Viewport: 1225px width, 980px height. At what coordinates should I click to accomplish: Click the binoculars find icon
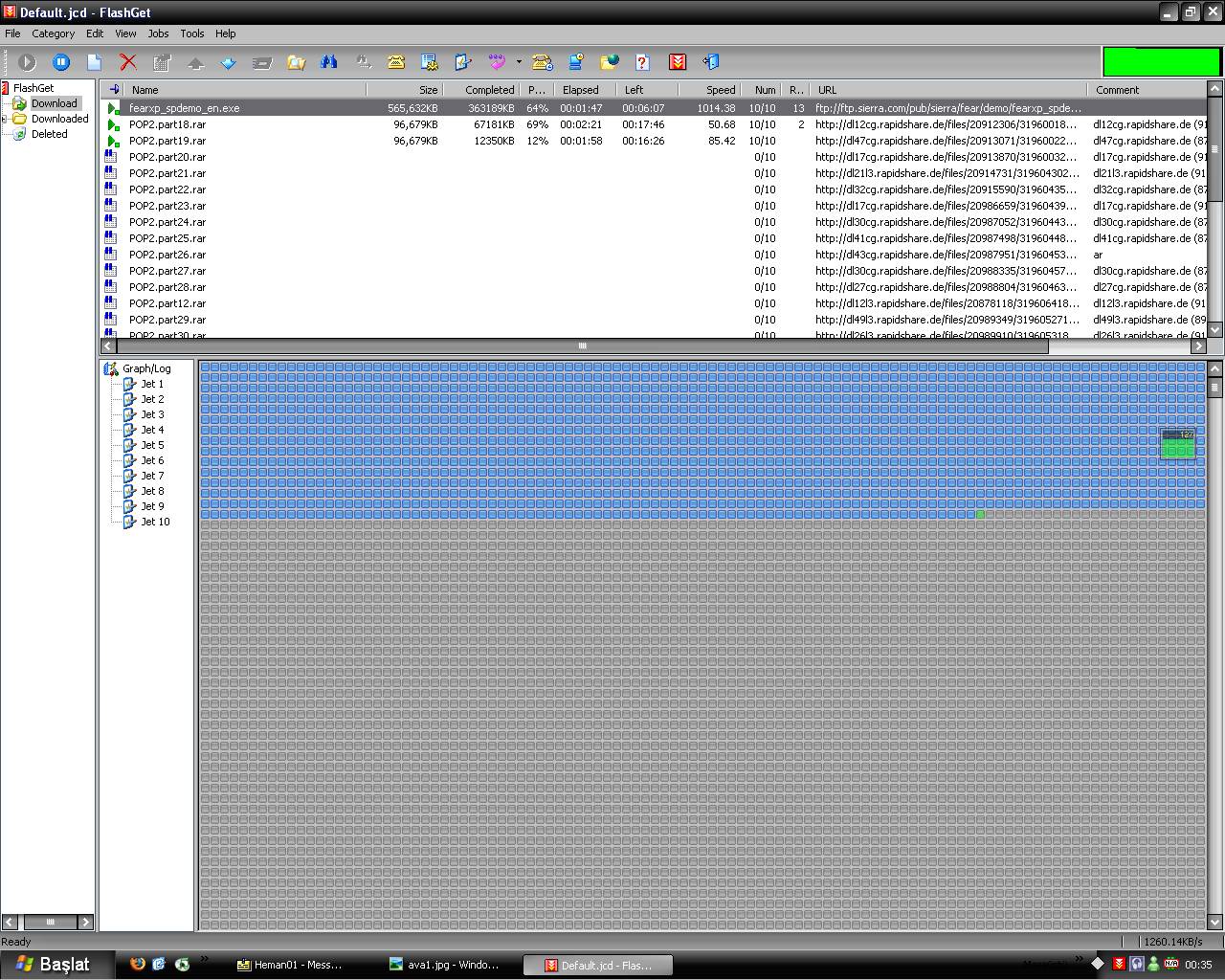[329, 62]
